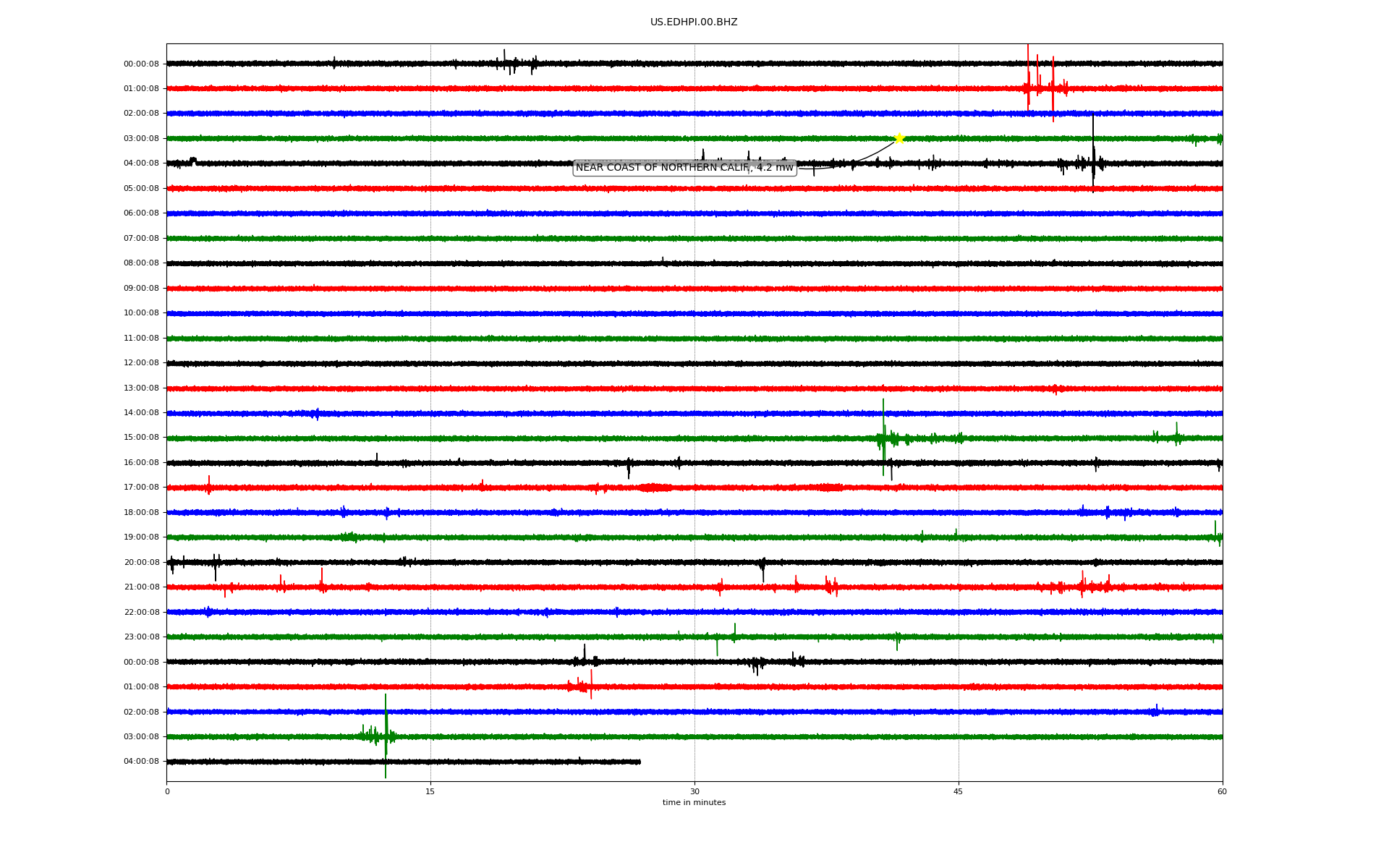
Task: Click the US.EDHPI.00.BHZ plot title
Action: (694, 22)
